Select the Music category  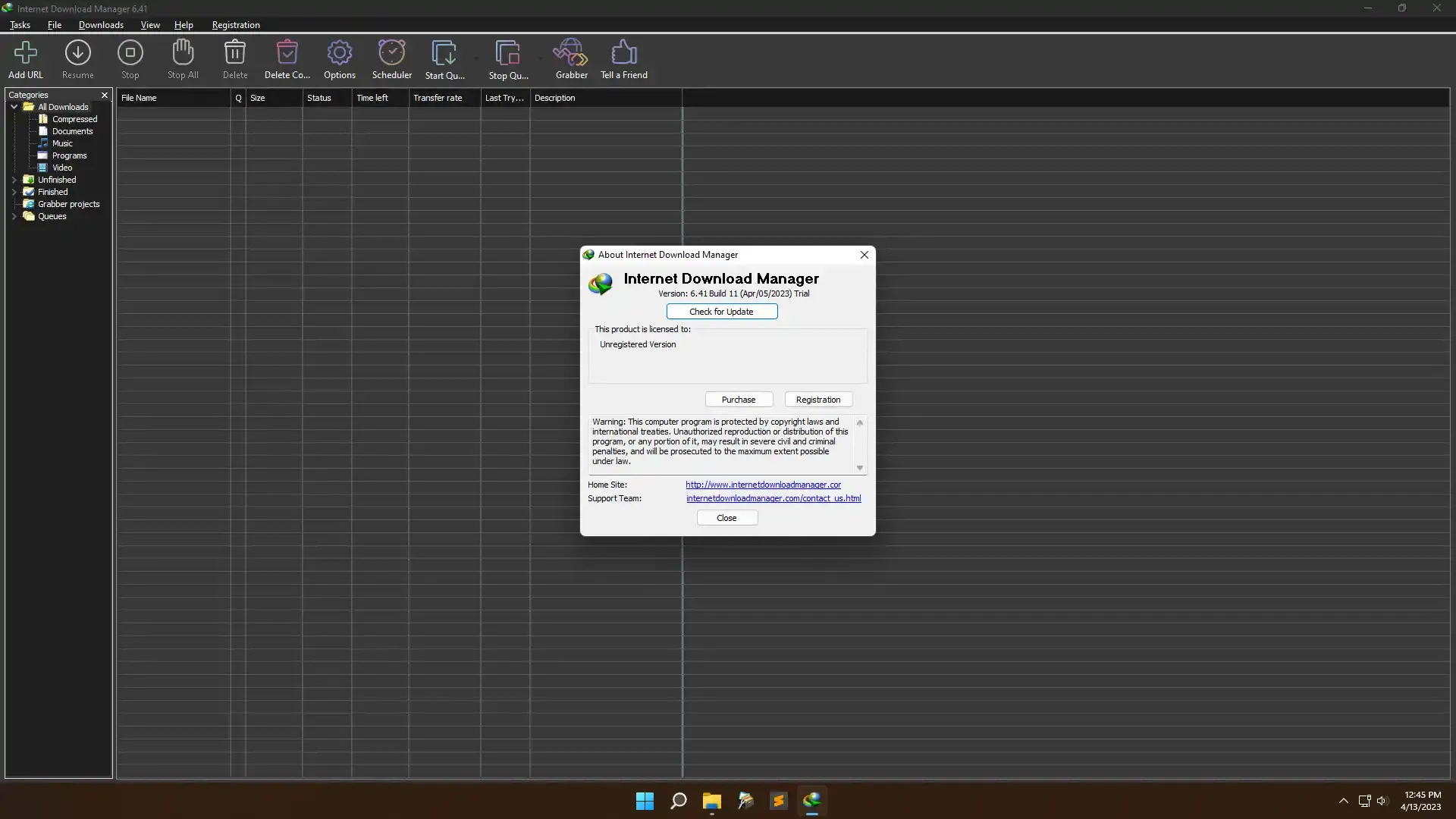tap(62, 143)
